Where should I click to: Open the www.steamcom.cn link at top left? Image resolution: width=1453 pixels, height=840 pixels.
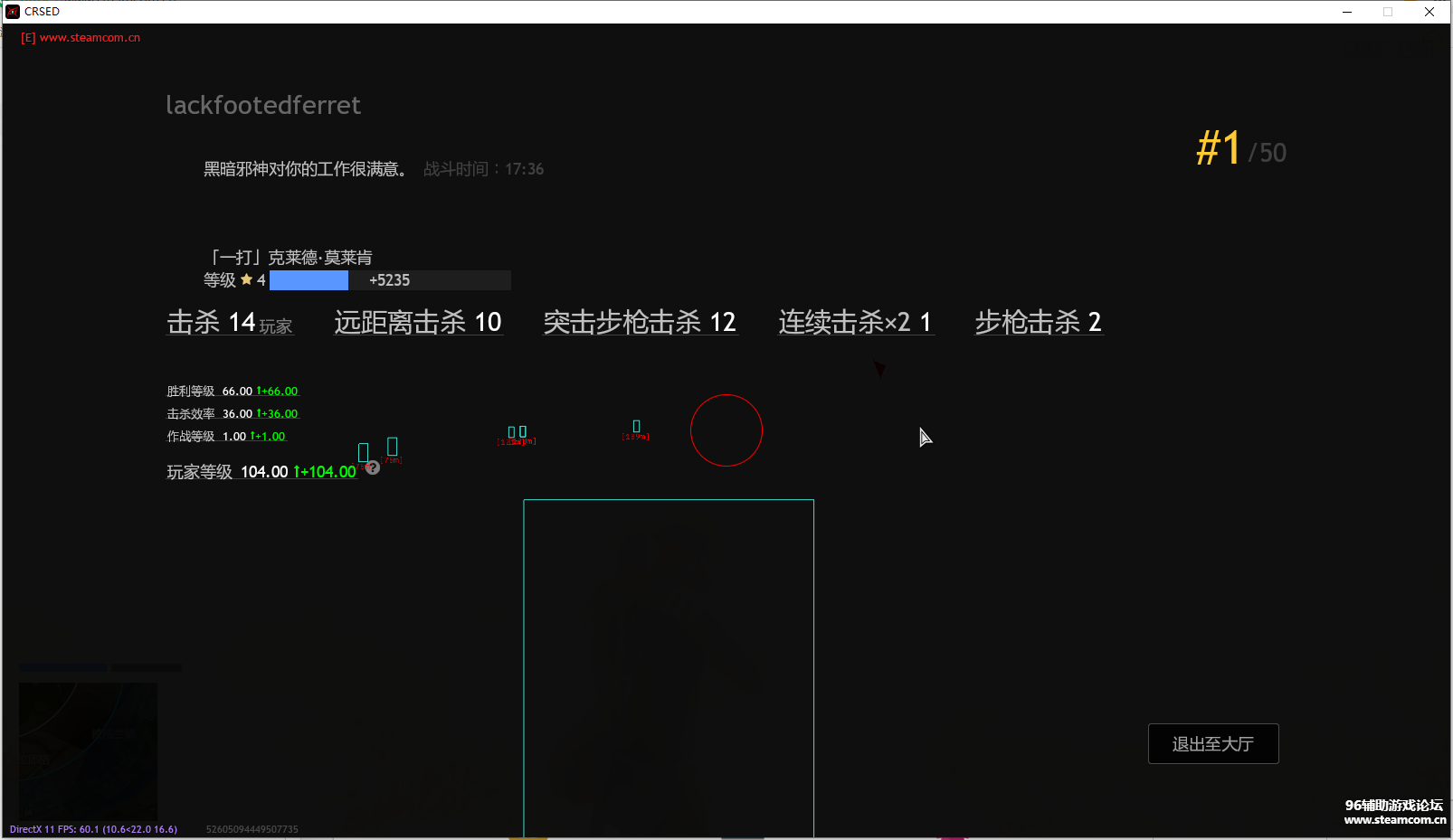[81, 37]
